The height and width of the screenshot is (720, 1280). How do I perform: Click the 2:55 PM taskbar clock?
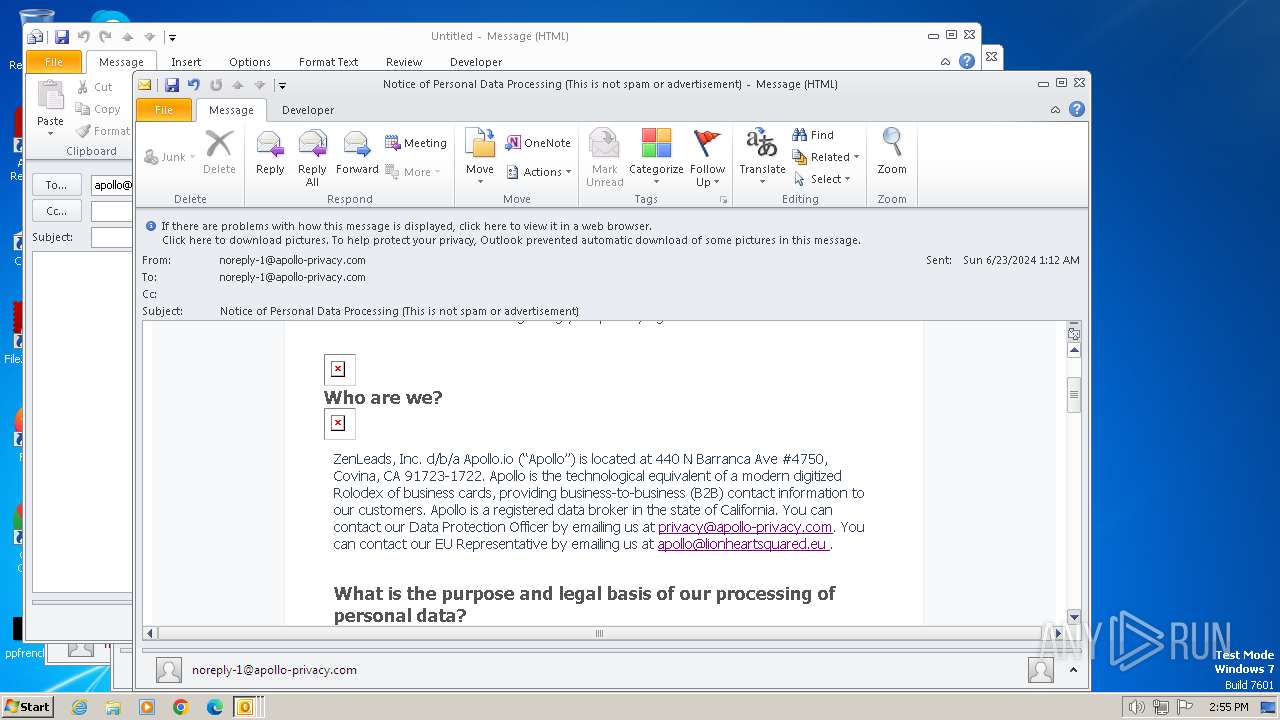pos(1228,707)
